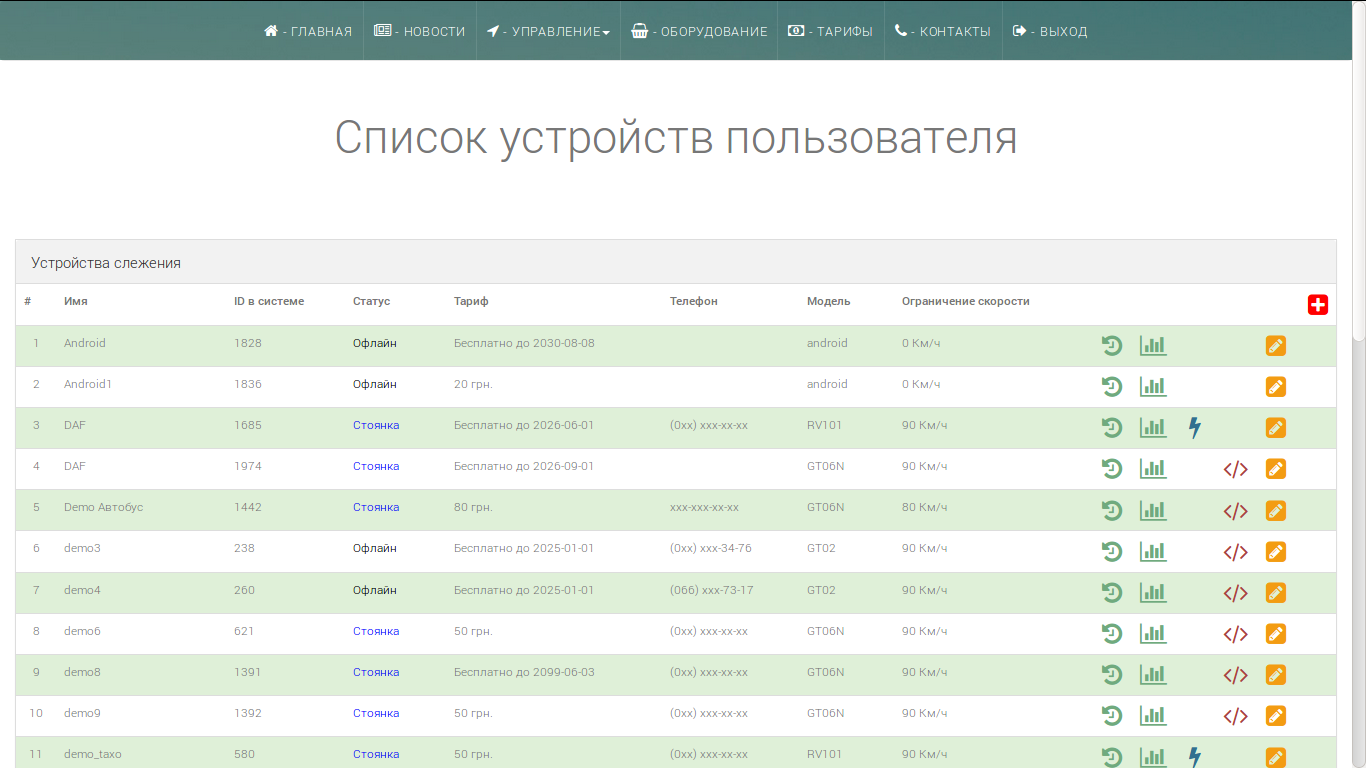
Task: Open history for Demo Автобус
Action: [1112, 511]
